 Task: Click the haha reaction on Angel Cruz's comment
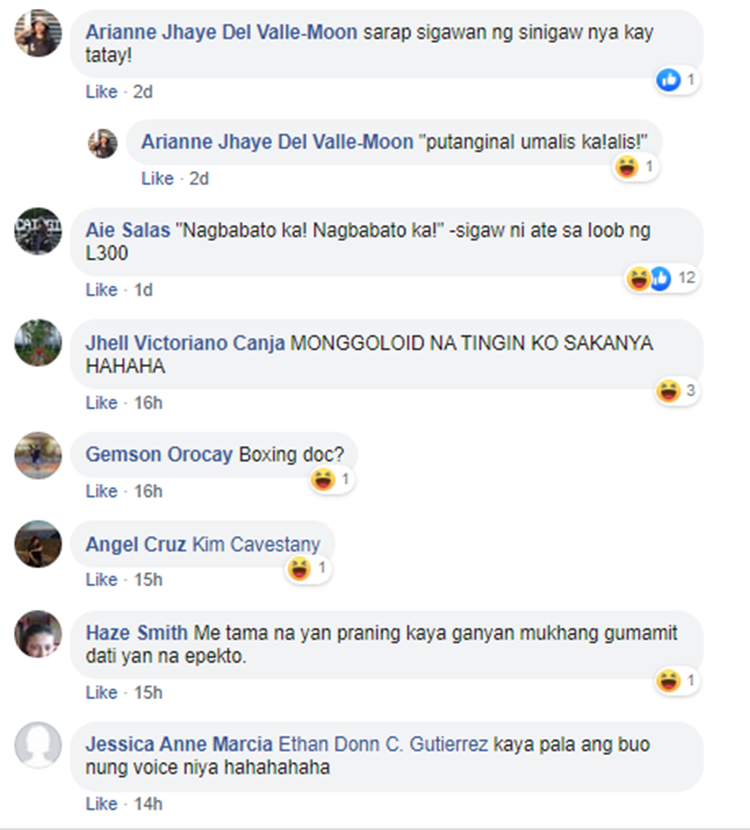tap(299, 569)
